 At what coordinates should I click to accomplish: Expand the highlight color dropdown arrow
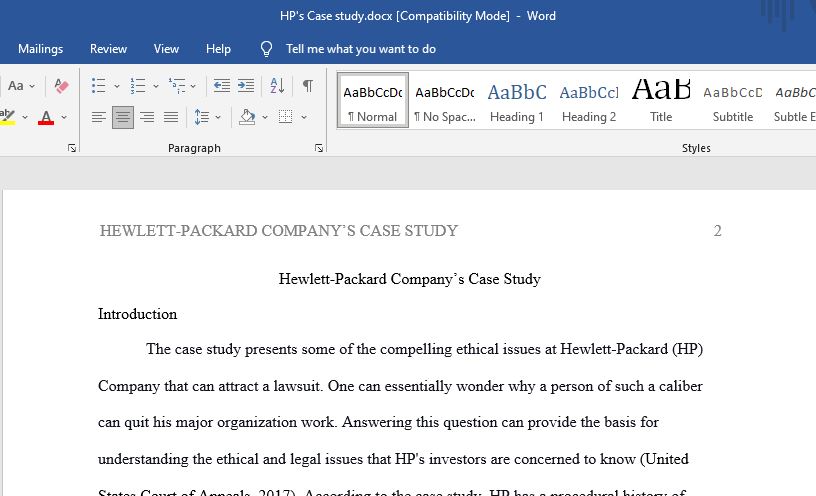click(24, 117)
